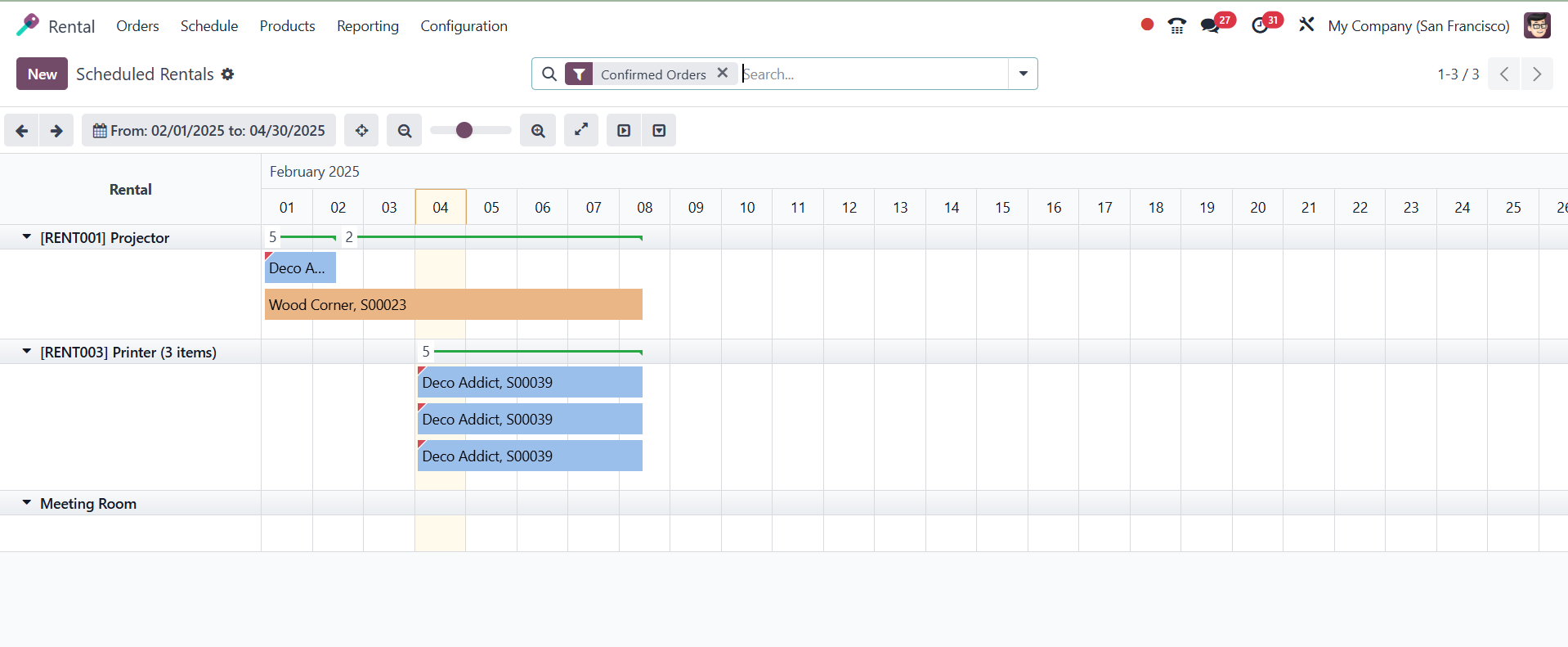Click the zoom out magnifier icon
The image size is (1568, 647).
tap(405, 131)
